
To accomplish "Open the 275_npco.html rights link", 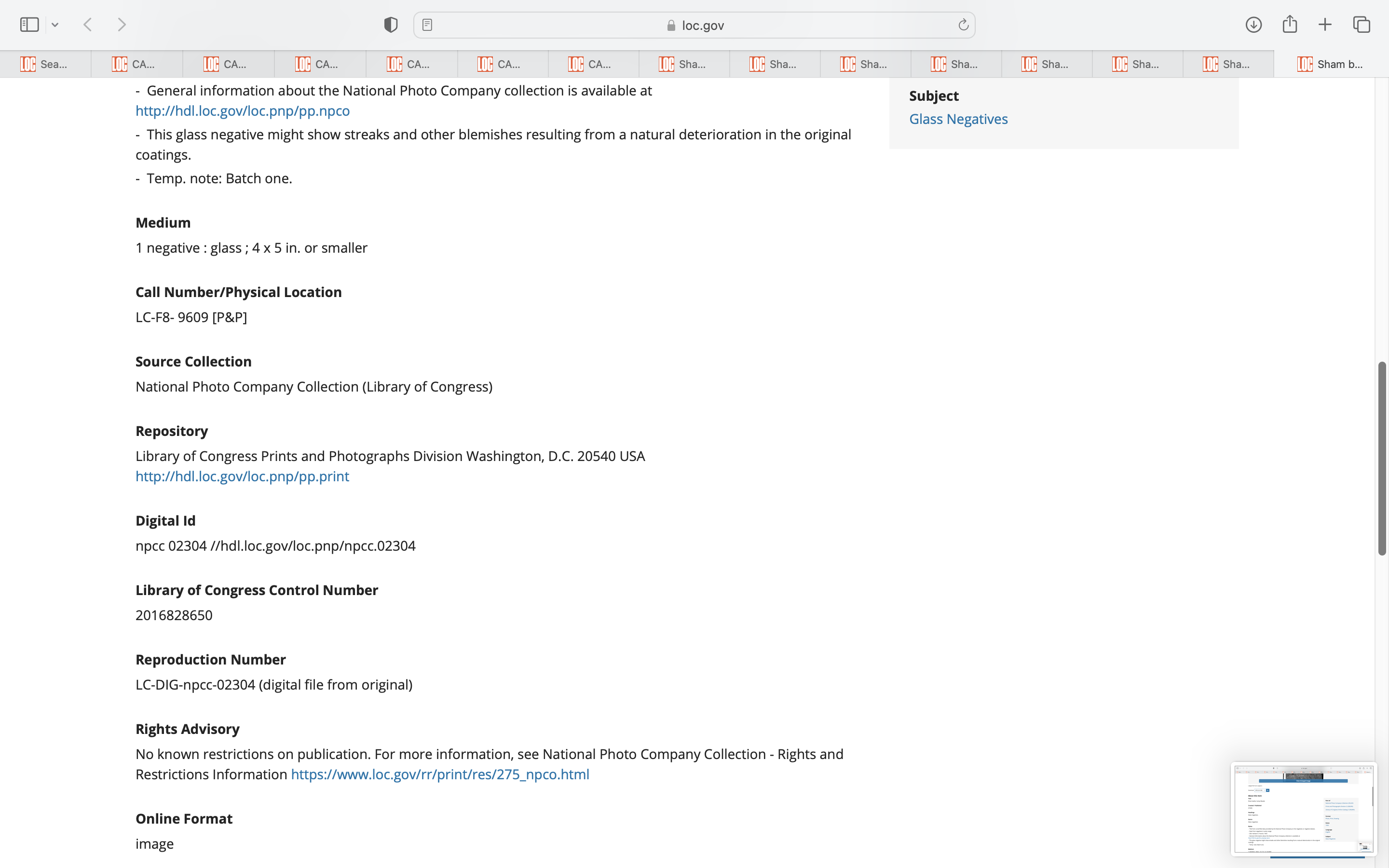I will point(440,774).
